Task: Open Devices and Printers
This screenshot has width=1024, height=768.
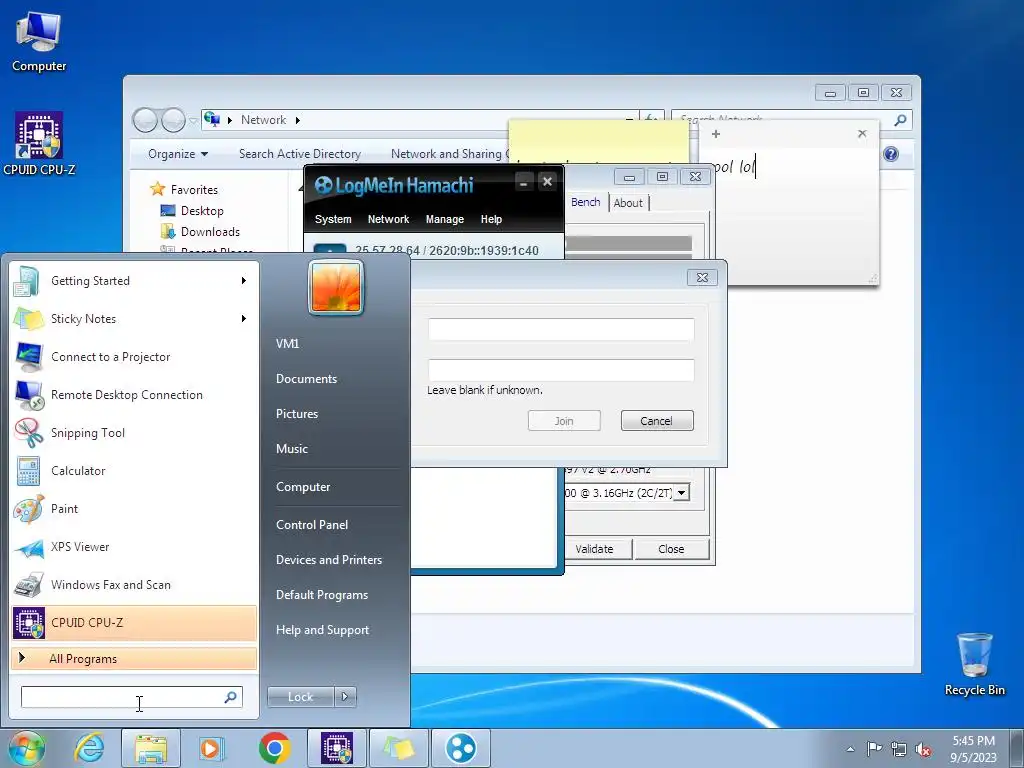Action: tap(329, 560)
